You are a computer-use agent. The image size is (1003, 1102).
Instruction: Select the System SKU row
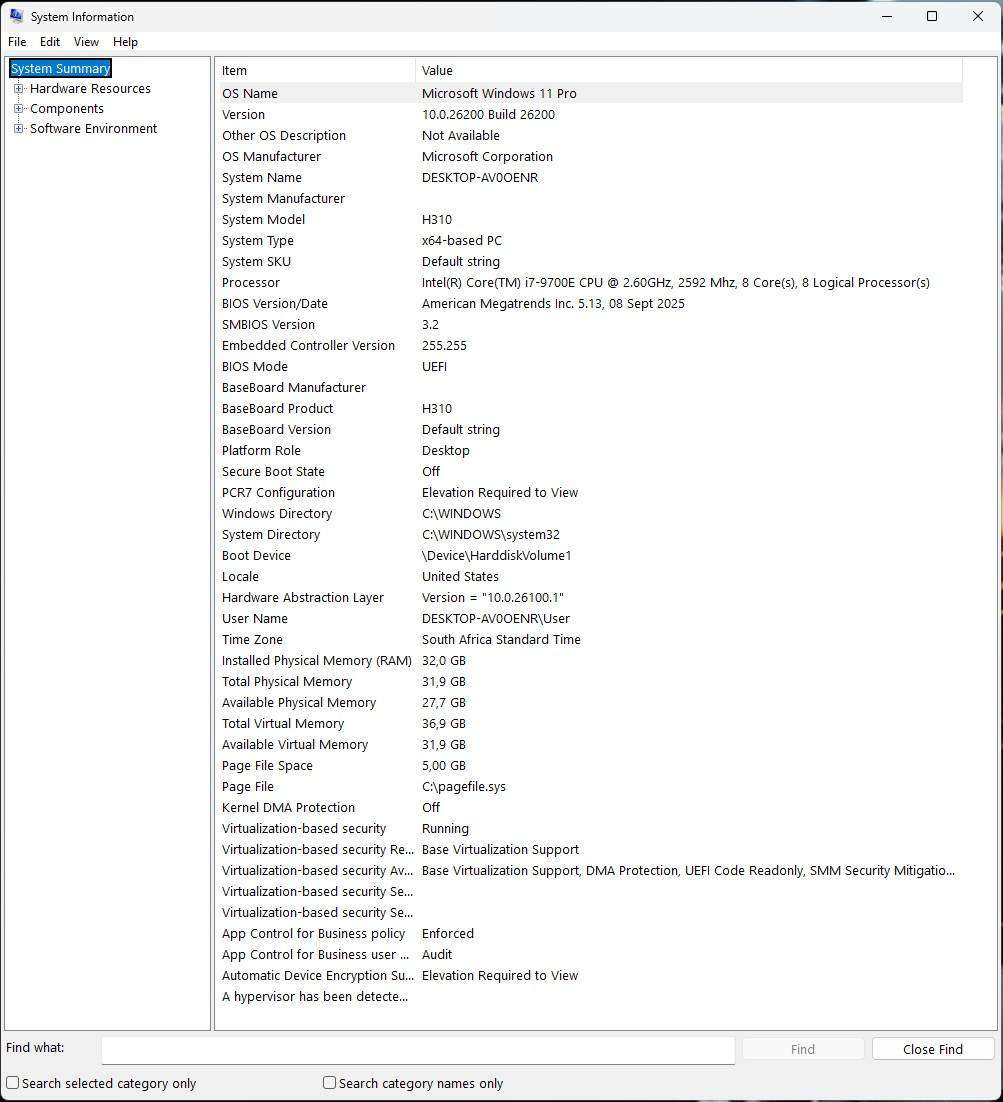590,261
